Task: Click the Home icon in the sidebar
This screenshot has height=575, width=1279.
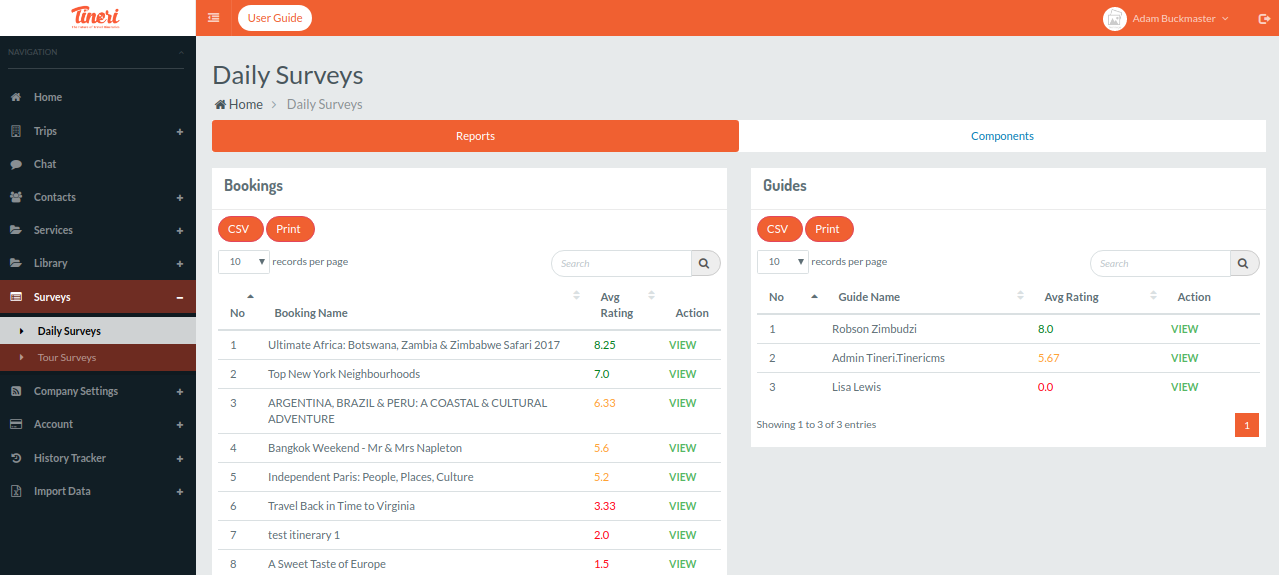Action: pyautogui.click(x=16, y=97)
